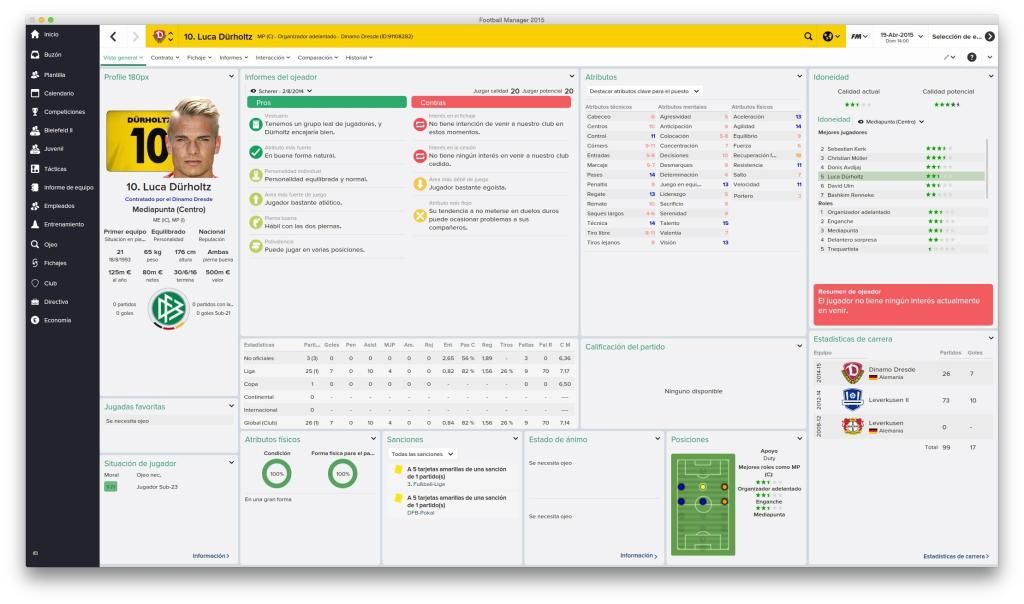
Task: Open Directiva board section
Action: (56, 302)
